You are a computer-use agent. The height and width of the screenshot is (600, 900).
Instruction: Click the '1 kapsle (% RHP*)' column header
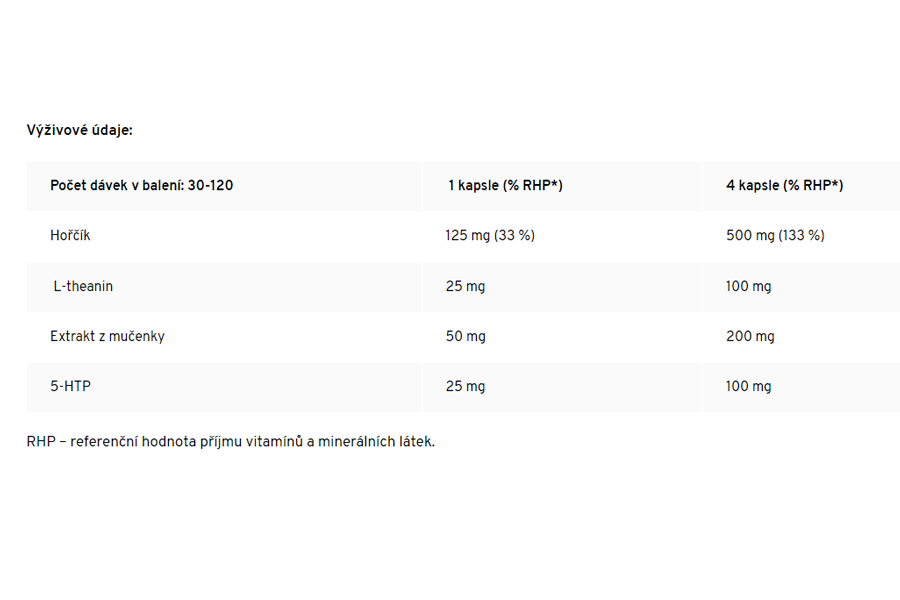pyautogui.click(x=505, y=185)
